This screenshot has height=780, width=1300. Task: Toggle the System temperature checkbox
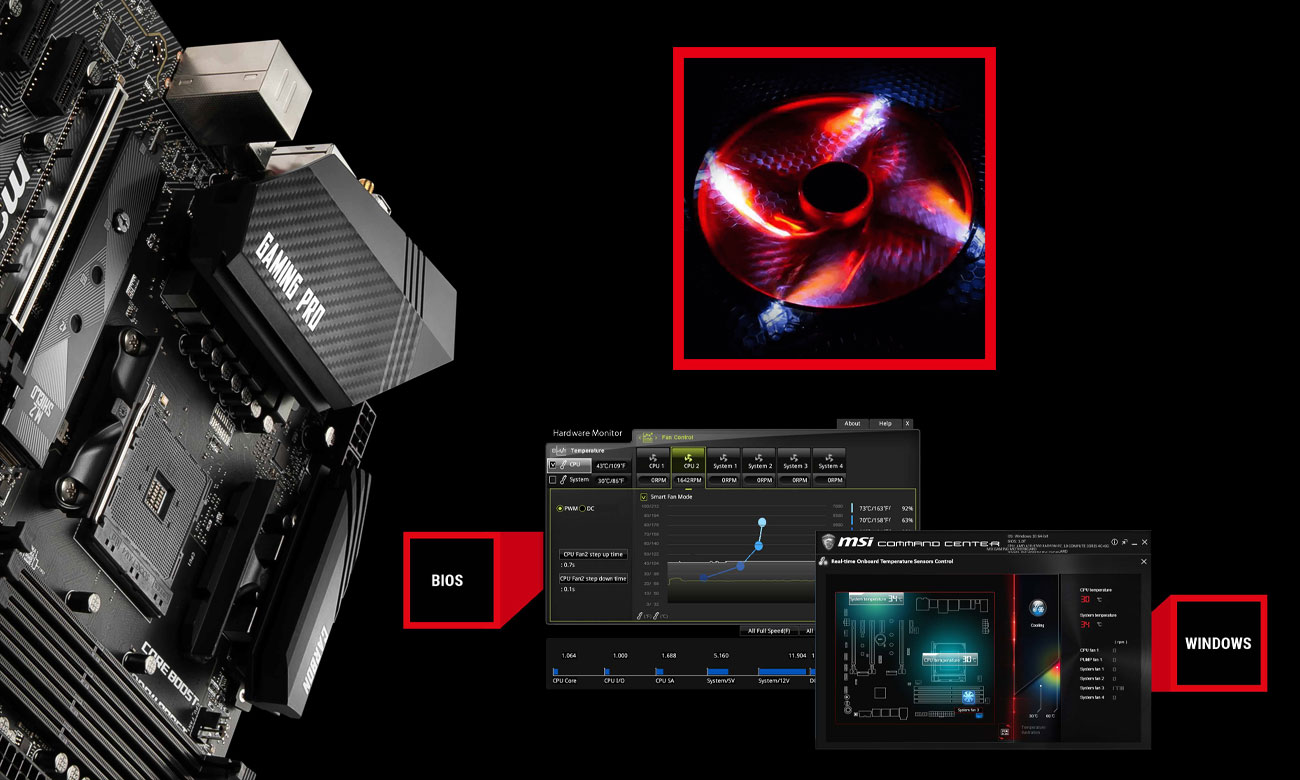tap(552, 480)
